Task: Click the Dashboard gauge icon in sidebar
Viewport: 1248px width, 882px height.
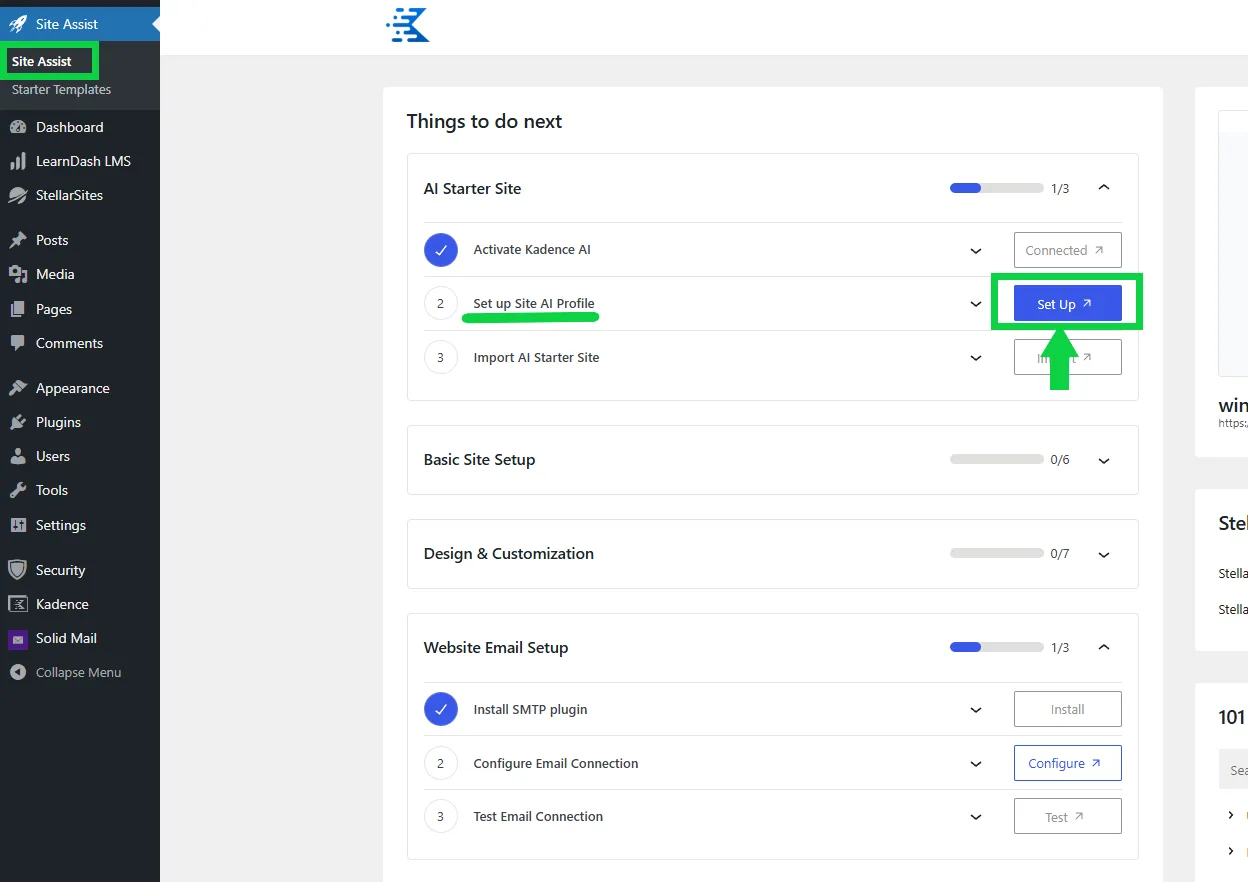Action: click(x=17, y=127)
